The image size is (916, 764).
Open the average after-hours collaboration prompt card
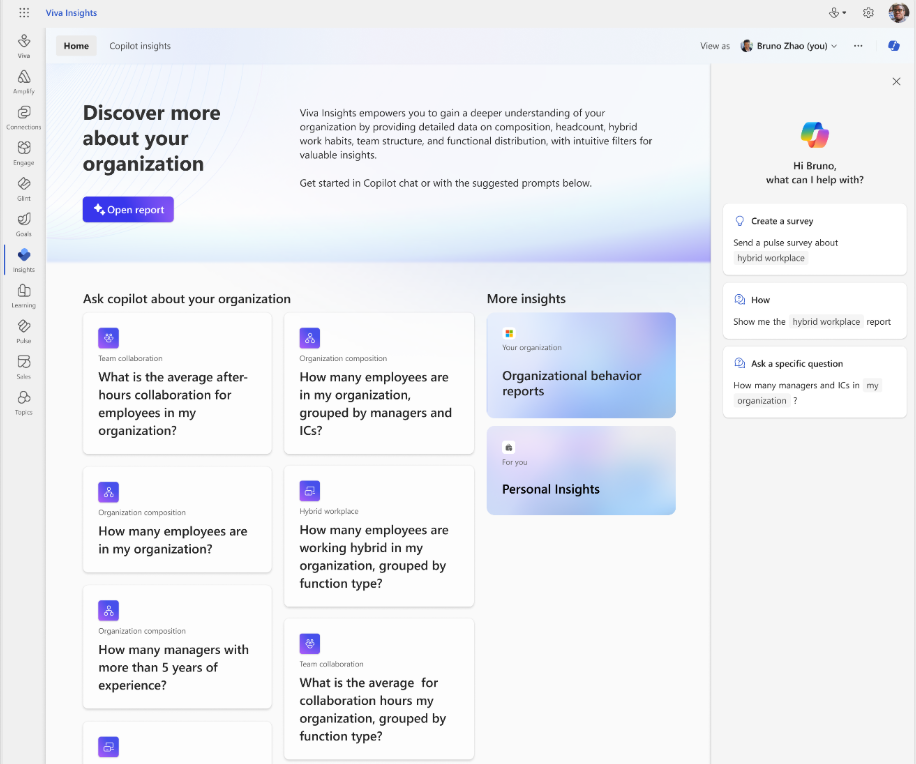click(178, 383)
